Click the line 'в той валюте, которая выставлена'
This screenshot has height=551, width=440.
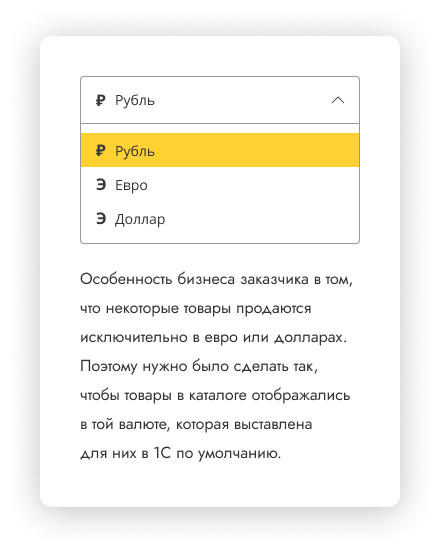[196, 424]
